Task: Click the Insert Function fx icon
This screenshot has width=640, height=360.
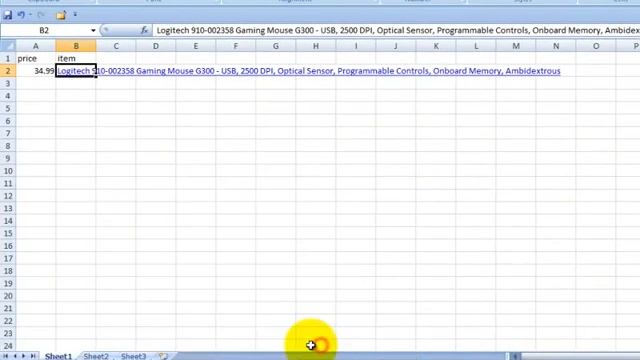Action: [x=144, y=30]
